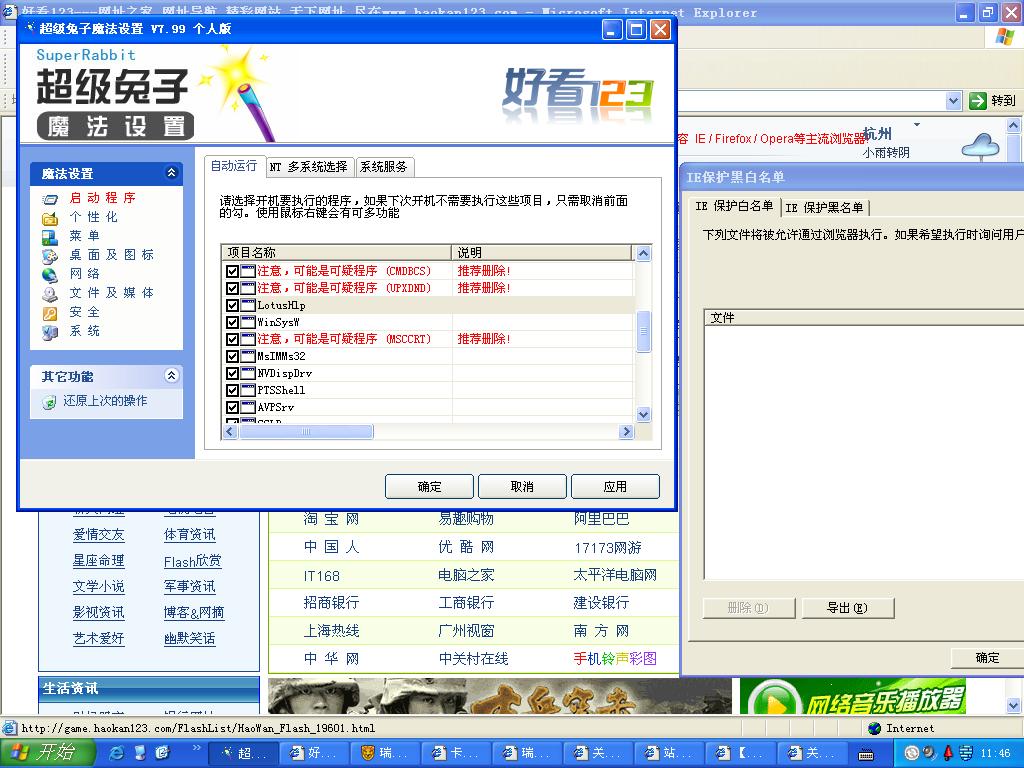Click the weather cloud icon for 杭州
This screenshot has height=768, width=1024.
(980, 146)
